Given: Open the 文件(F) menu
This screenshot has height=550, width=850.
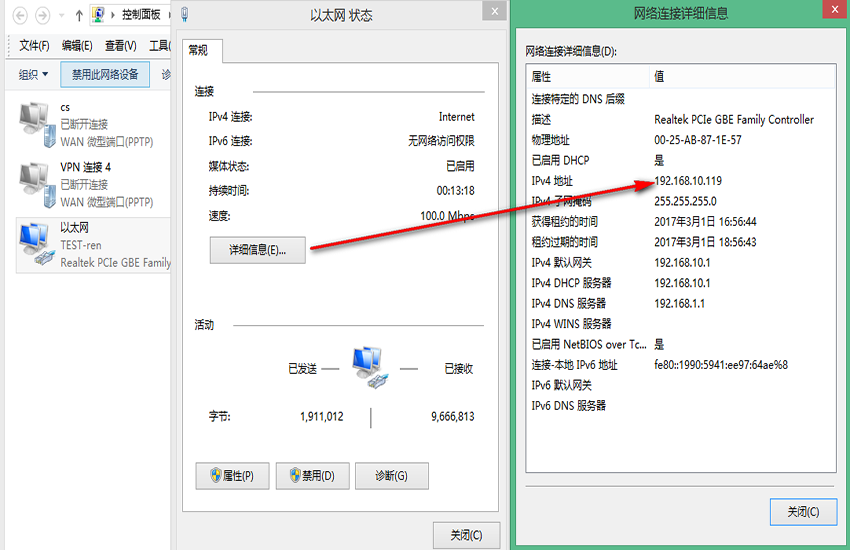Looking at the screenshot, I should point(34,46).
